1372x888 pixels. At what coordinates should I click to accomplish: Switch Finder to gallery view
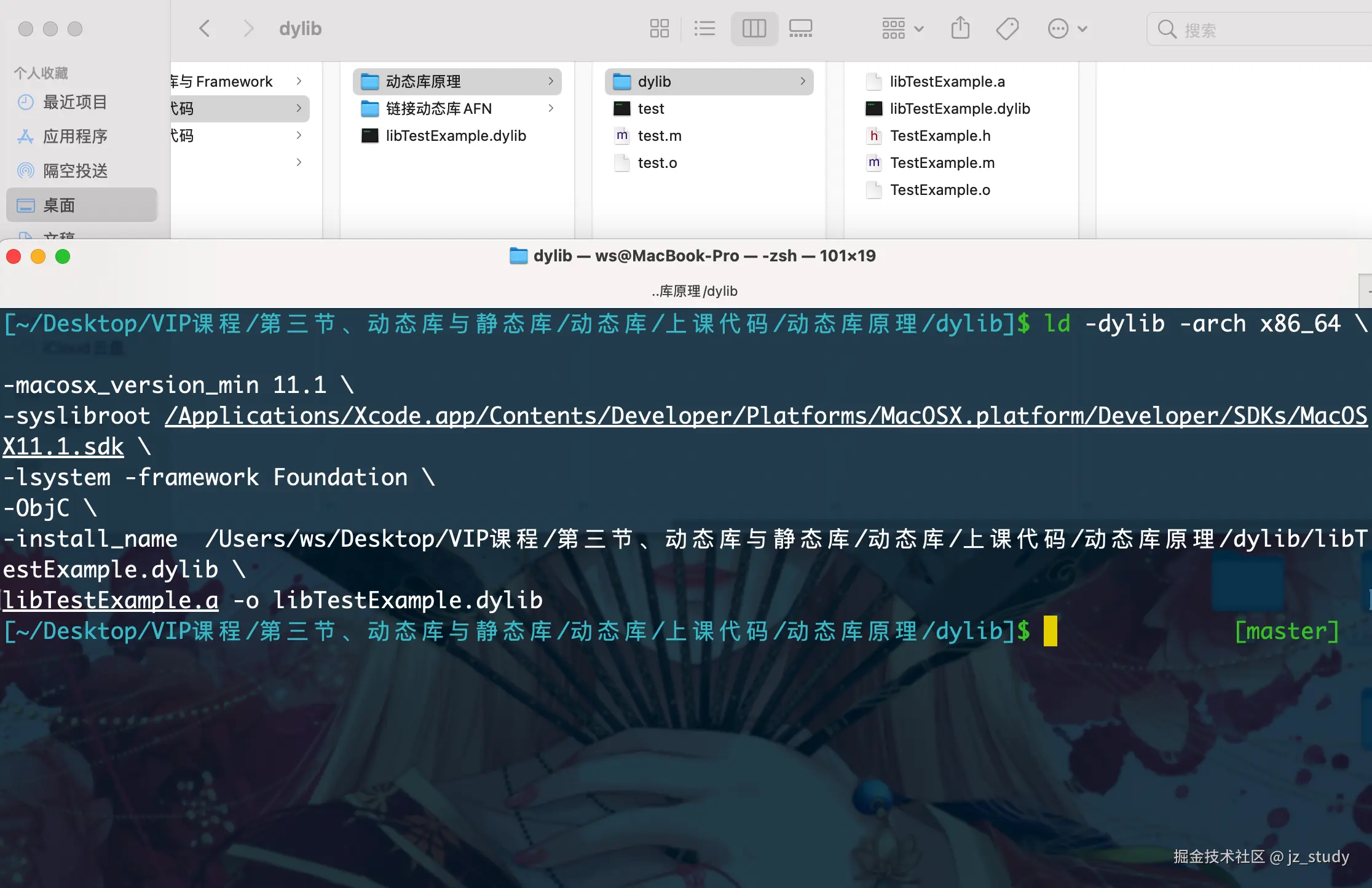click(x=800, y=28)
